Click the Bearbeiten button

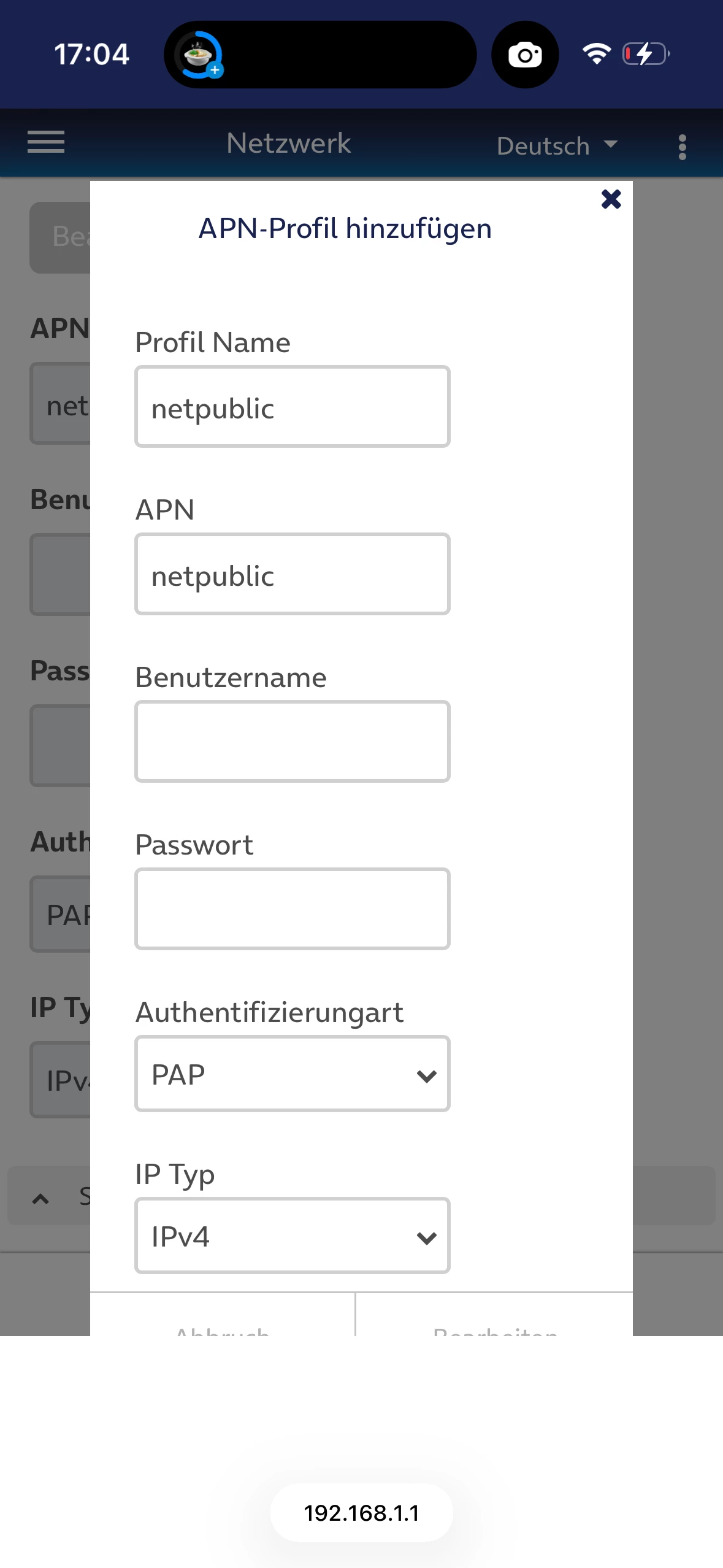495,1325
